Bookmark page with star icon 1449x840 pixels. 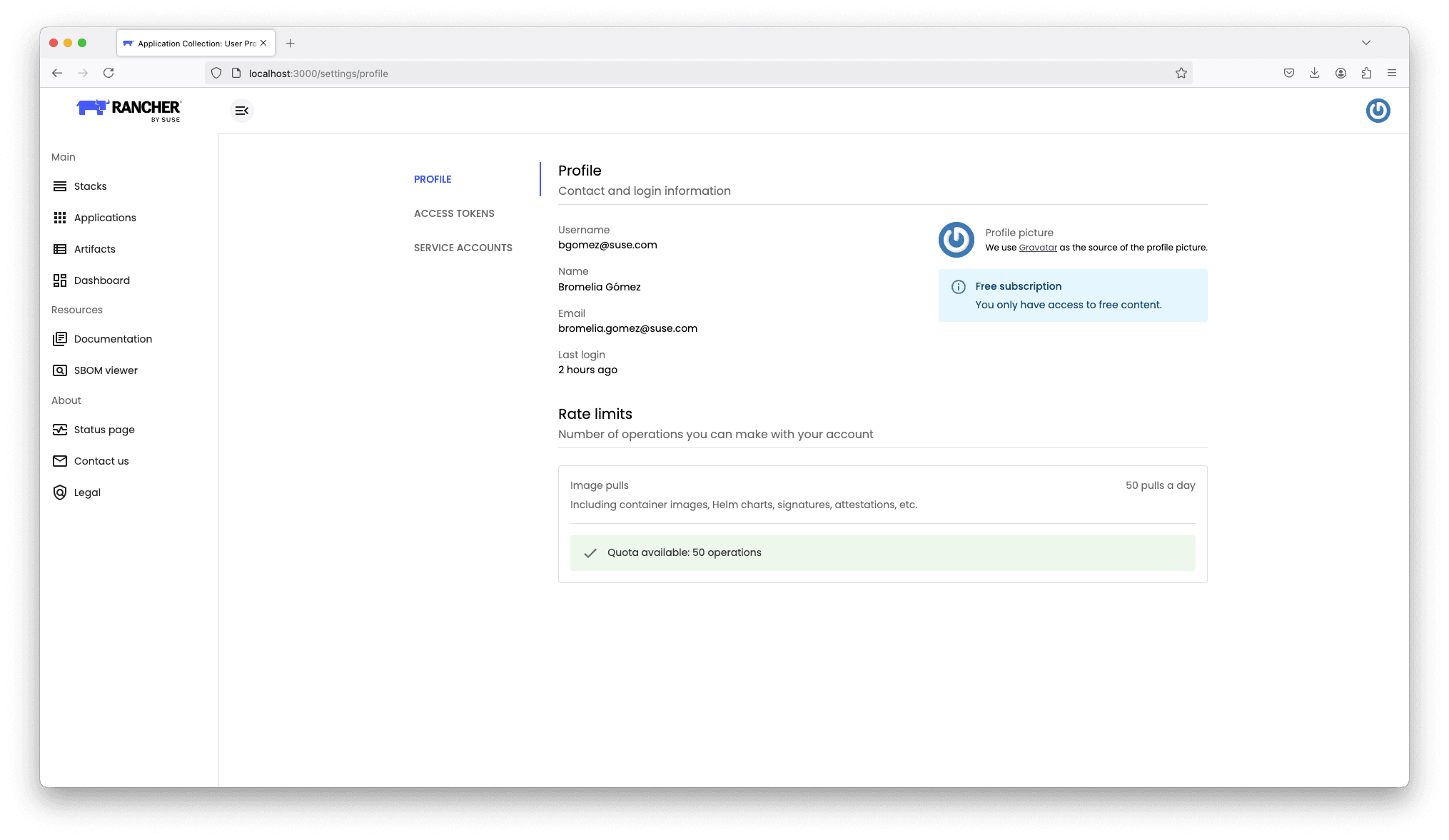pos(1181,73)
